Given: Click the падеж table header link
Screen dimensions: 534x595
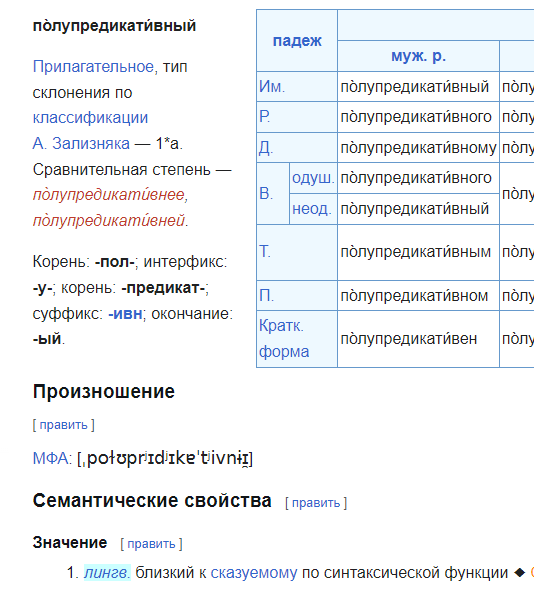Looking at the screenshot, I should (x=297, y=41).
